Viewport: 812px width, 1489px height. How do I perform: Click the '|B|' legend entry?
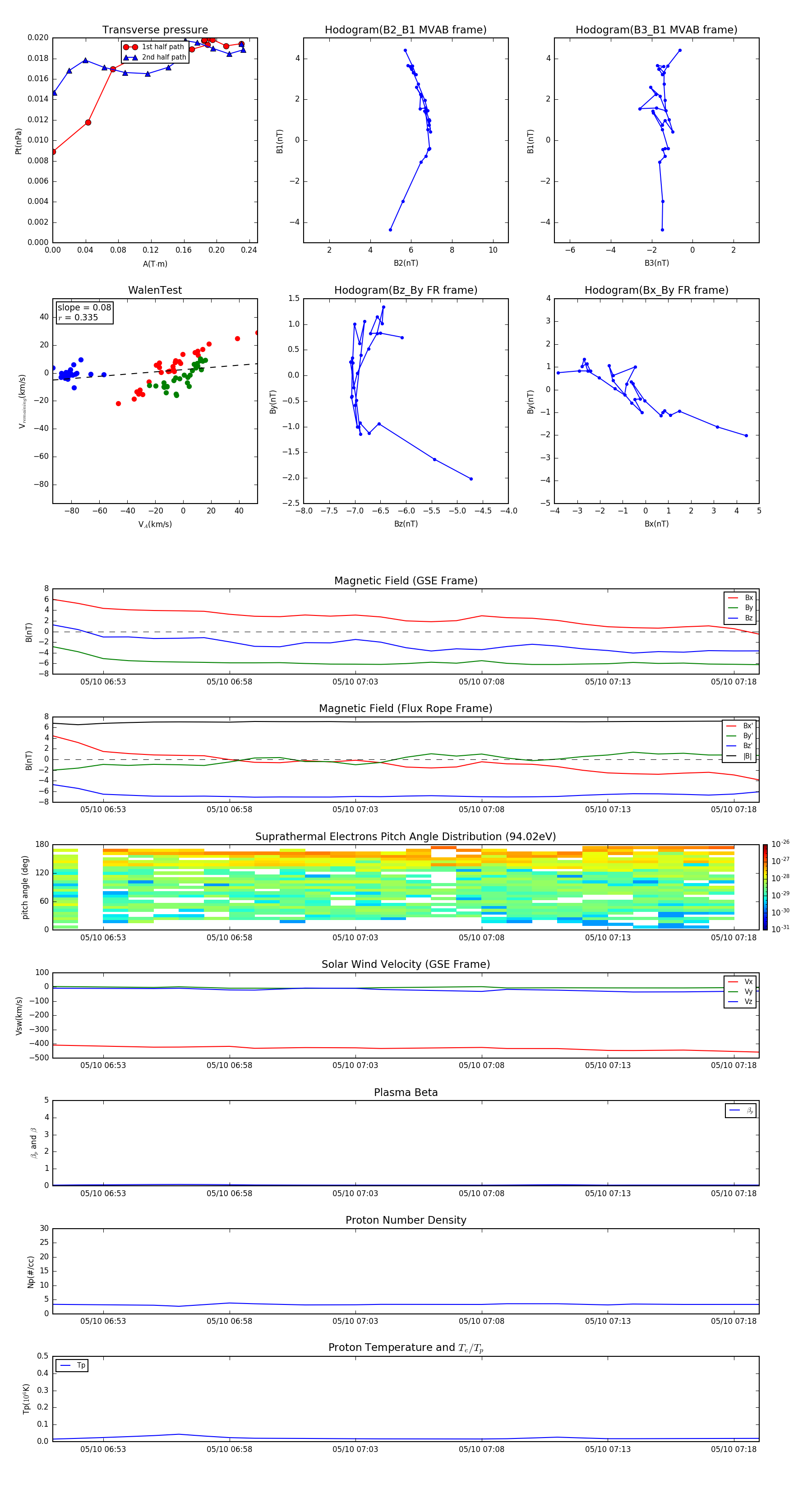pyautogui.click(x=740, y=756)
